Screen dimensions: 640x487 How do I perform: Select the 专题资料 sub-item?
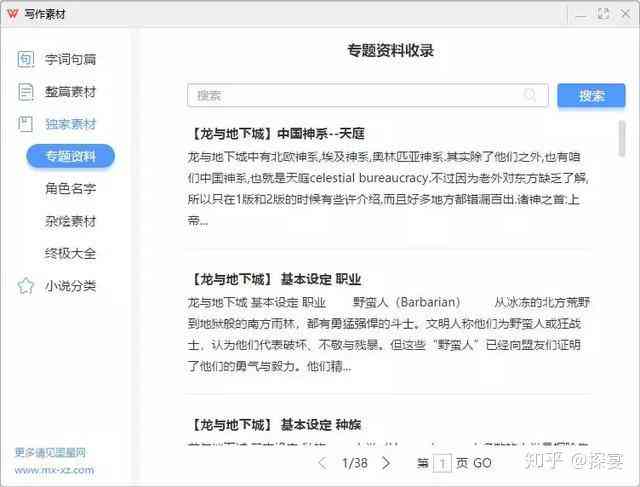(x=71, y=156)
